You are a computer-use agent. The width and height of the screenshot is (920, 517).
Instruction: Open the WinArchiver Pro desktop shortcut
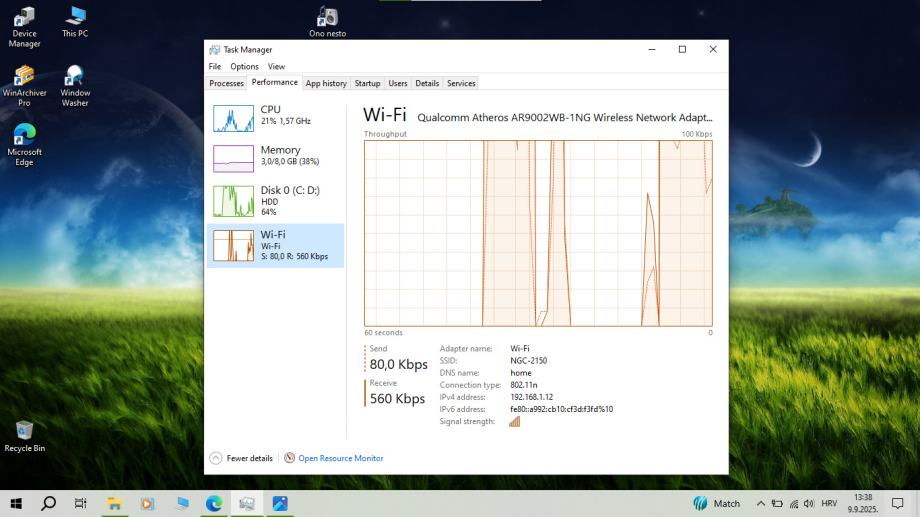[x=24, y=86]
